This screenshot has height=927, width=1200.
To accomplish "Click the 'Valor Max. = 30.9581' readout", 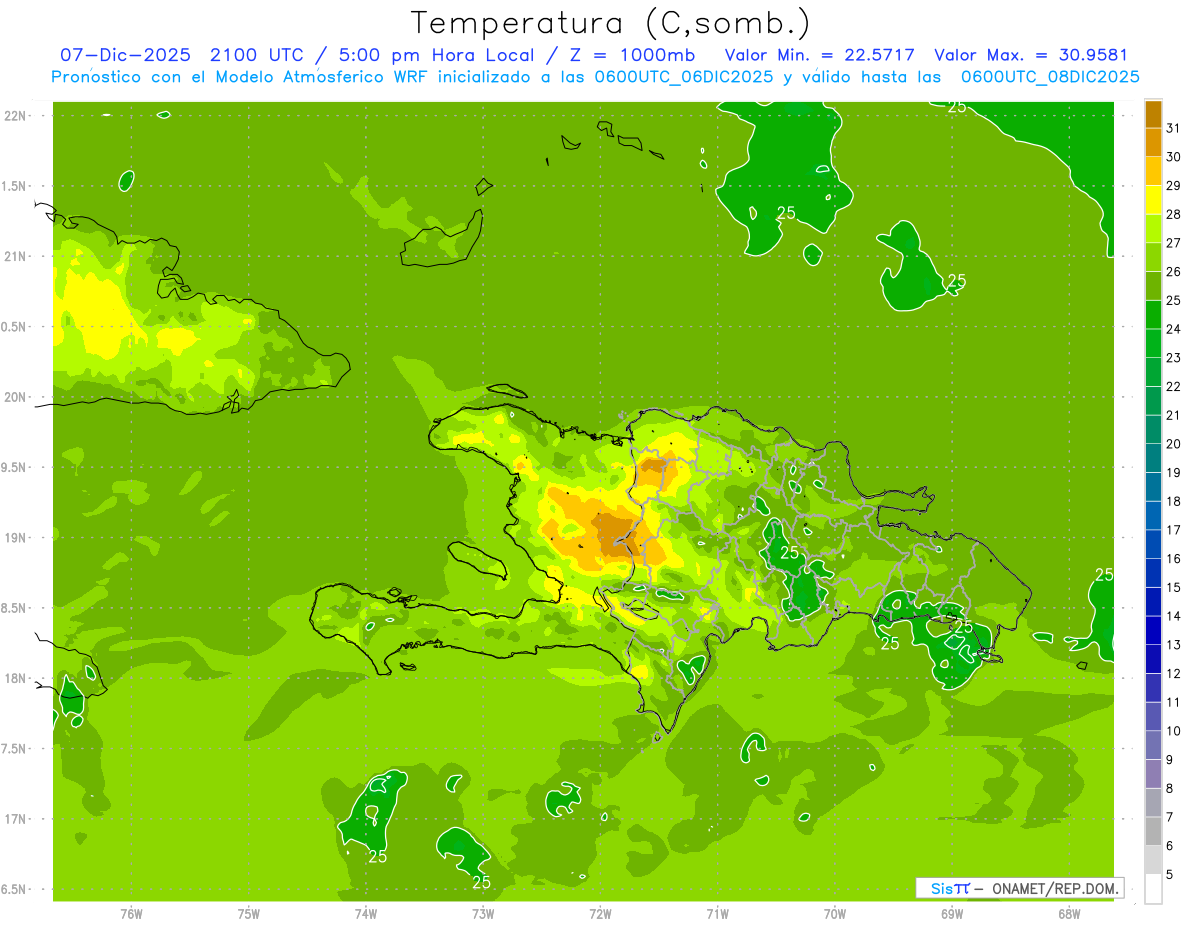I will click(x=1030, y=55).
